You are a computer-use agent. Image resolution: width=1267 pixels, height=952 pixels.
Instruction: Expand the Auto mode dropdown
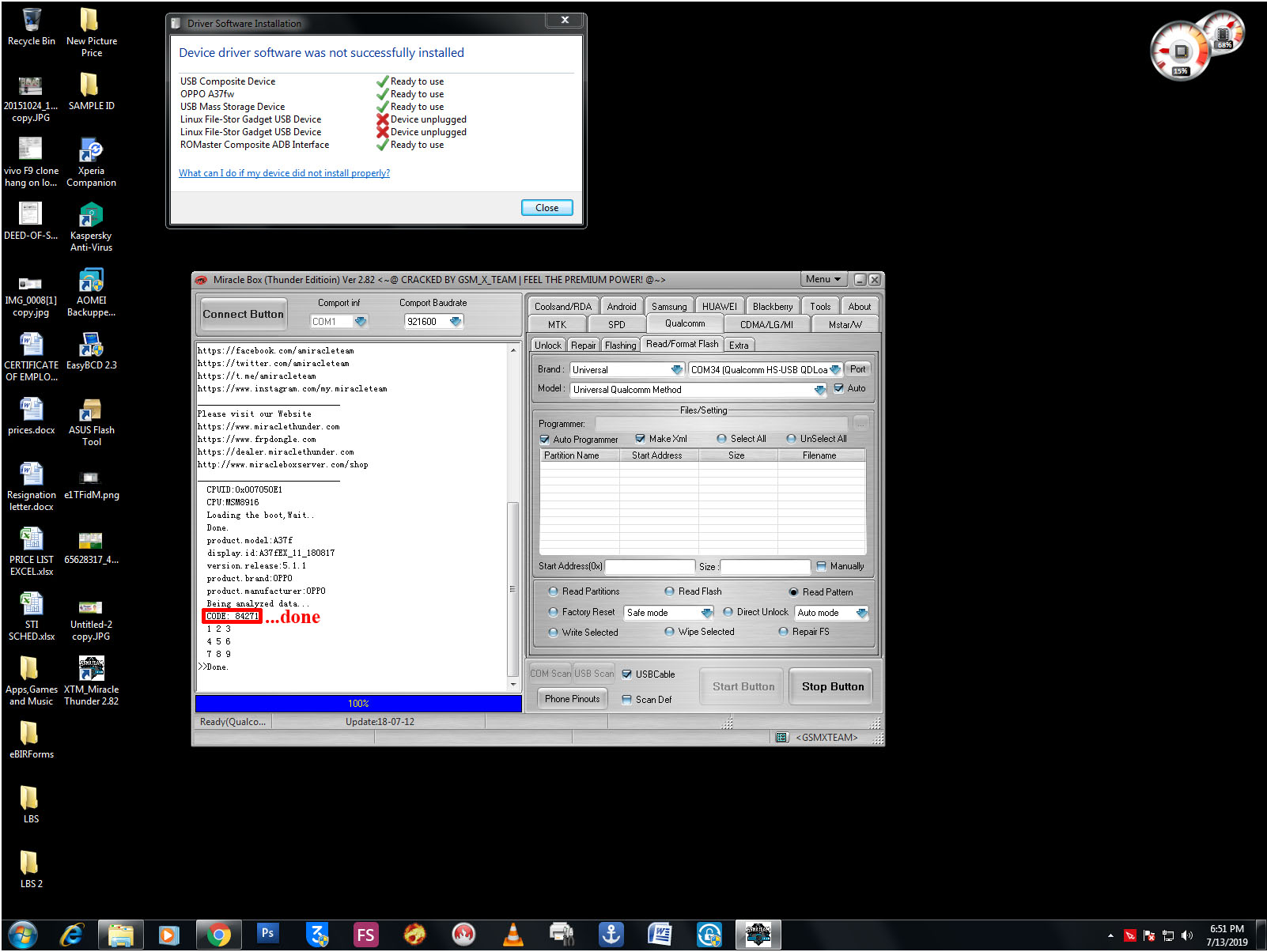[861, 613]
